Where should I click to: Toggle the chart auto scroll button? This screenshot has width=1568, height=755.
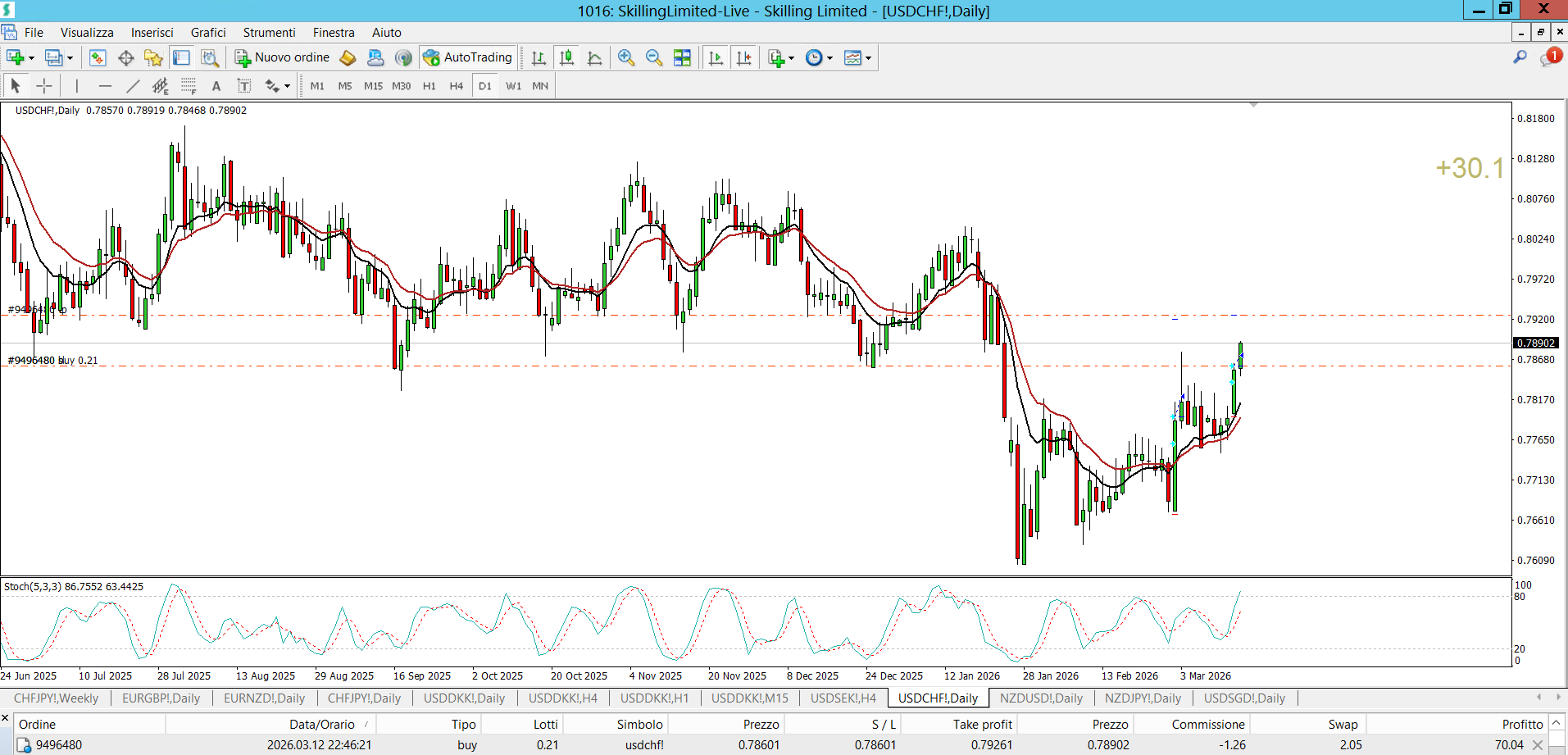pos(716,57)
